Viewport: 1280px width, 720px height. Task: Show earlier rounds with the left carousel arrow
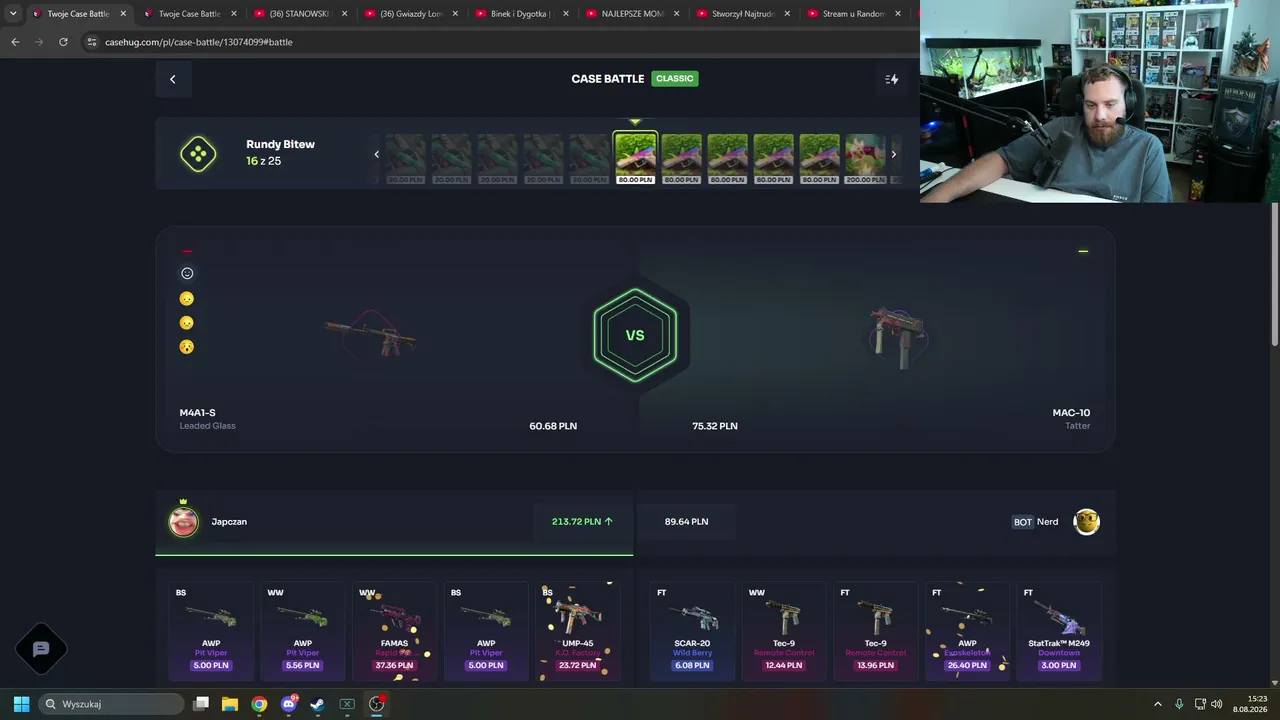pyautogui.click(x=376, y=154)
